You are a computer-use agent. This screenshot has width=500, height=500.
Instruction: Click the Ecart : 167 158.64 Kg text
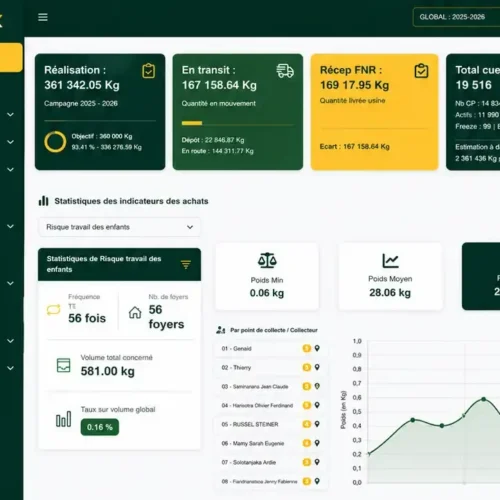[355, 147]
